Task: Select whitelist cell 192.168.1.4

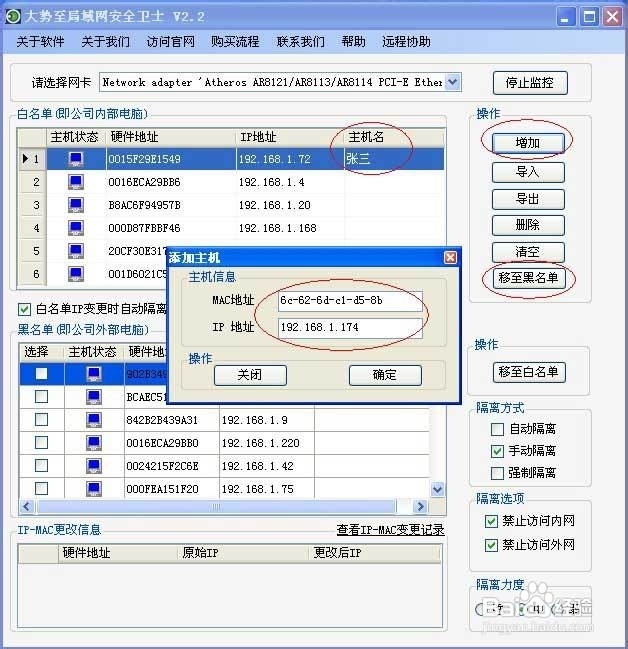Action: 290,182
